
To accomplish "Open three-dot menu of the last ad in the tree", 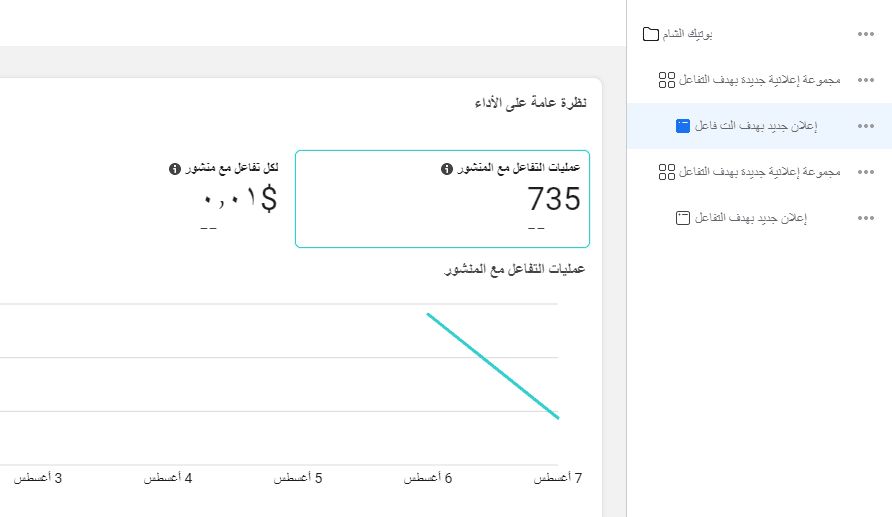I will (866, 218).
